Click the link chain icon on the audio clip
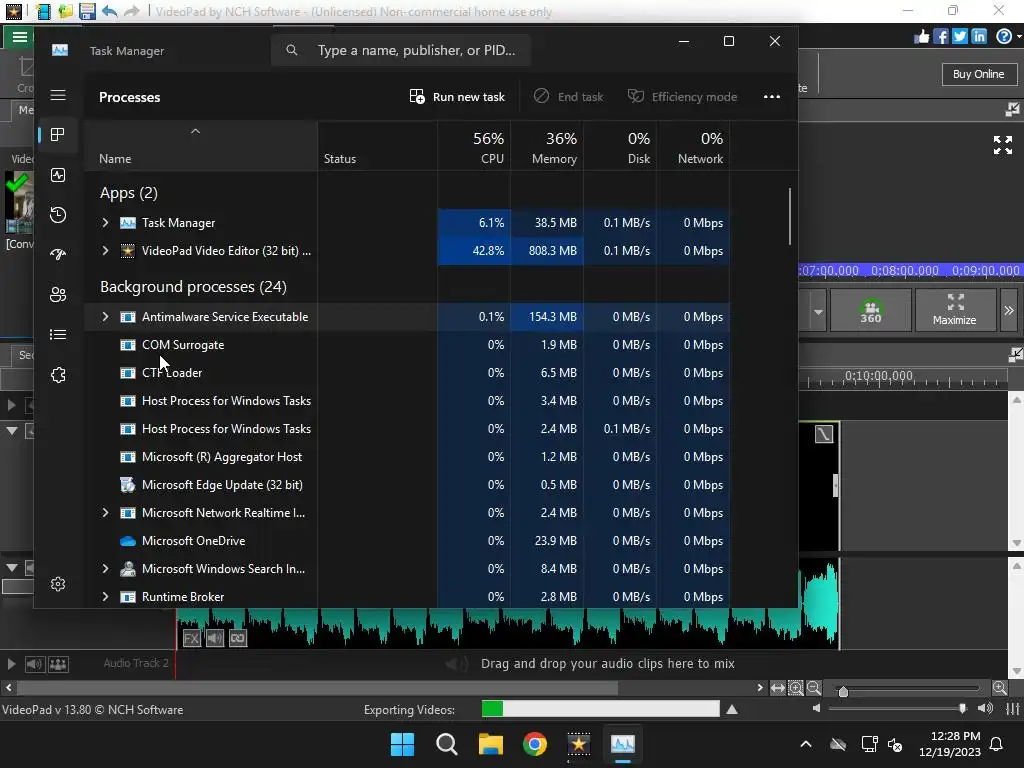 tap(238, 638)
